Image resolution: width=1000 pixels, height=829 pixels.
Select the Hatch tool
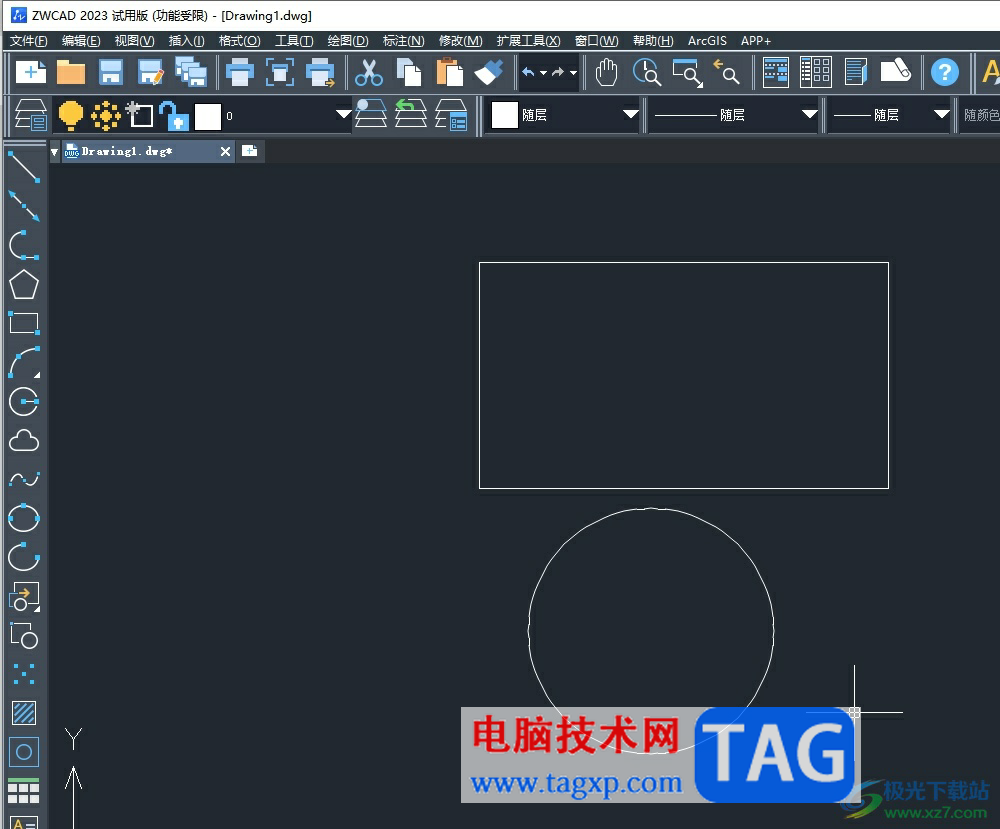[24, 713]
